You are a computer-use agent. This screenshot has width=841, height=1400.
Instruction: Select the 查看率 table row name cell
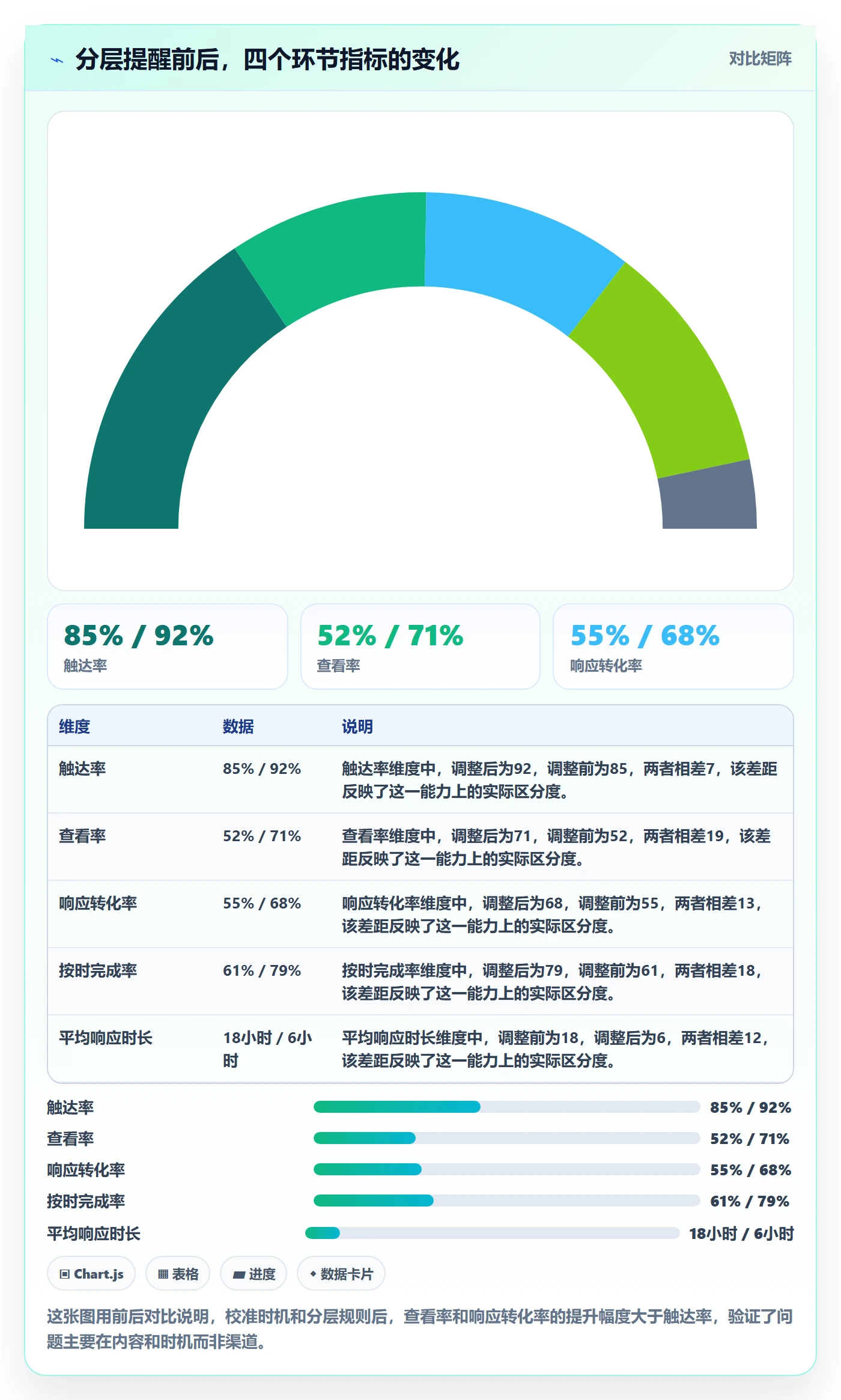point(82,836)
